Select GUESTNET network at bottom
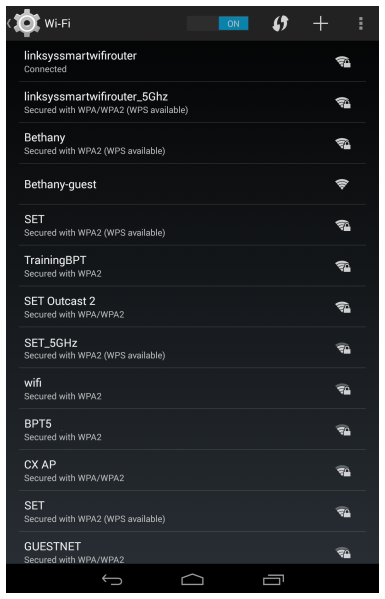The height and width of the screenshot is (599, 385). click(x=192, y=550)
